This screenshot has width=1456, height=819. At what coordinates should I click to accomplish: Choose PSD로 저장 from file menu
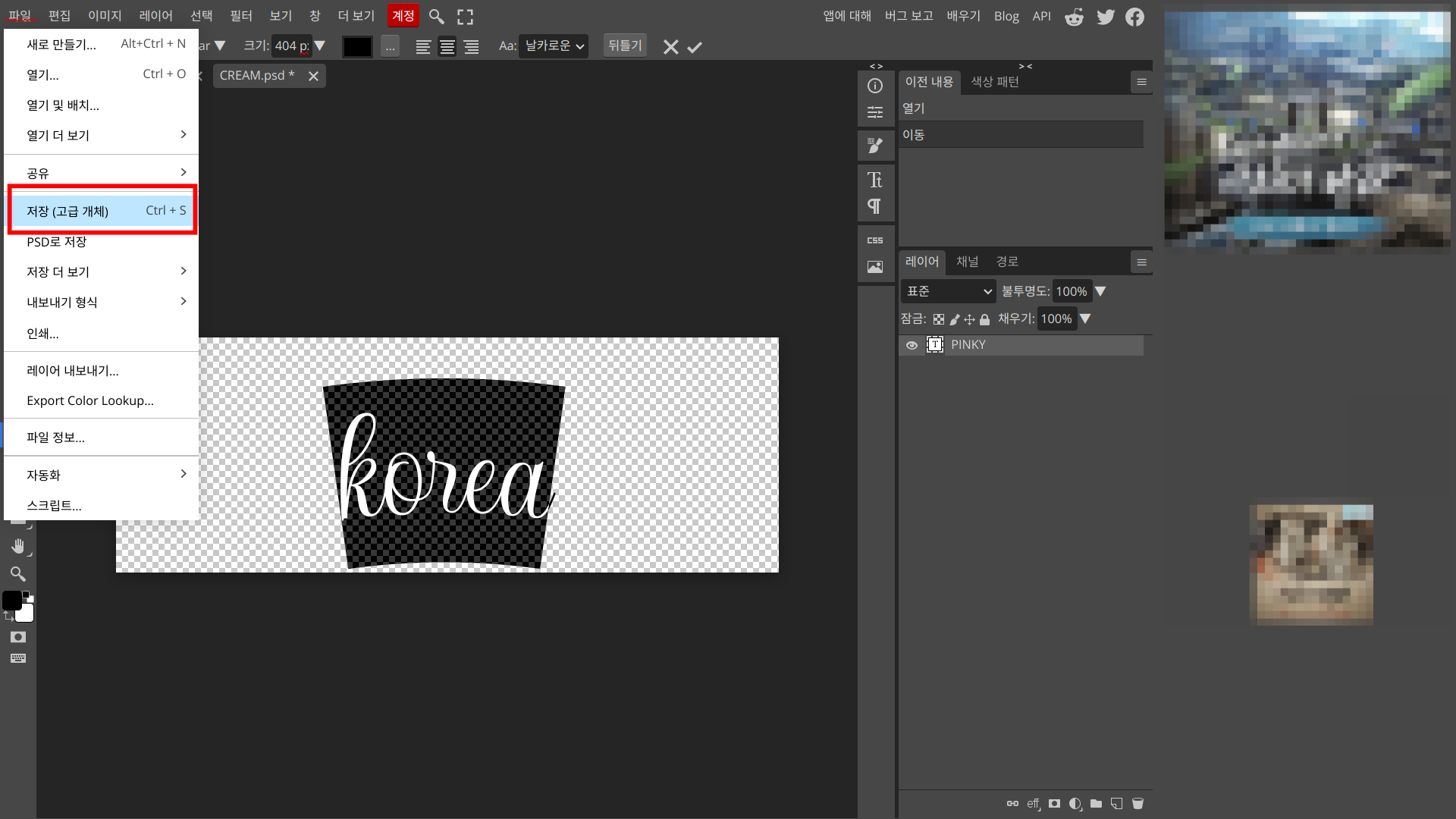[x=57, y=242]
